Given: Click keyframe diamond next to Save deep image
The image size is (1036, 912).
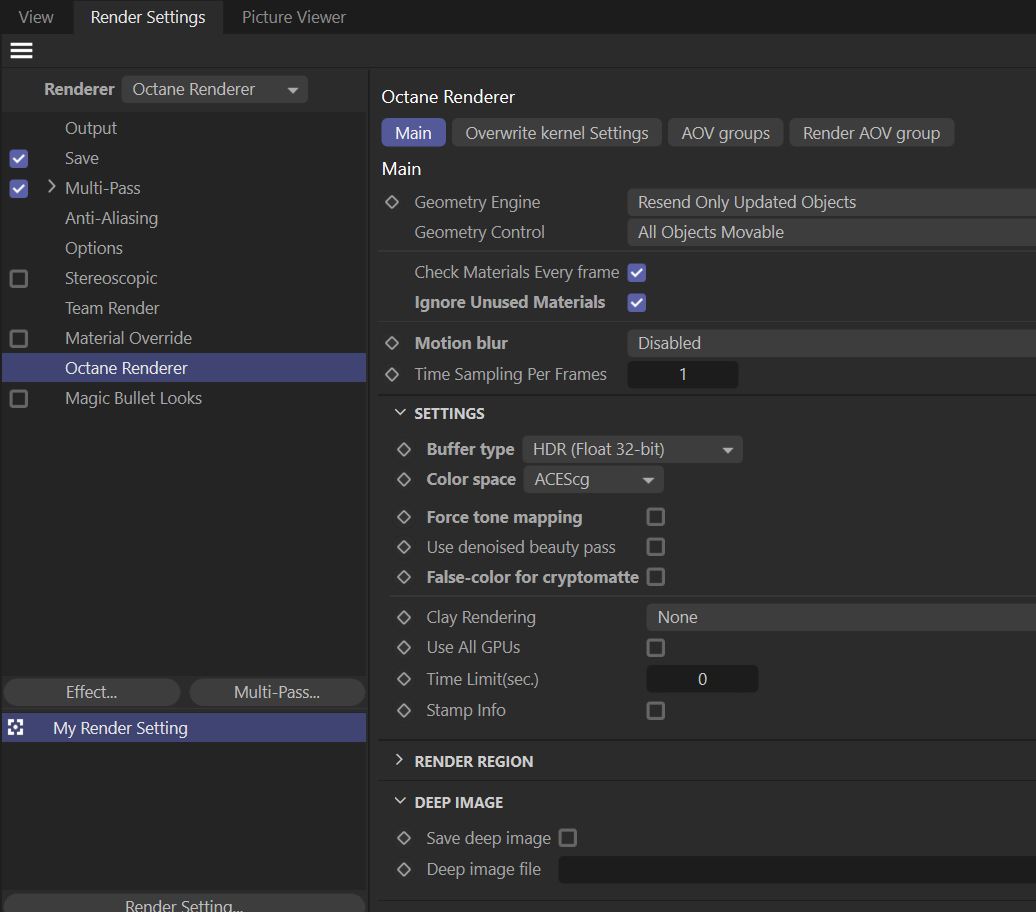Looking at the screenshot, I should [404, 838].
